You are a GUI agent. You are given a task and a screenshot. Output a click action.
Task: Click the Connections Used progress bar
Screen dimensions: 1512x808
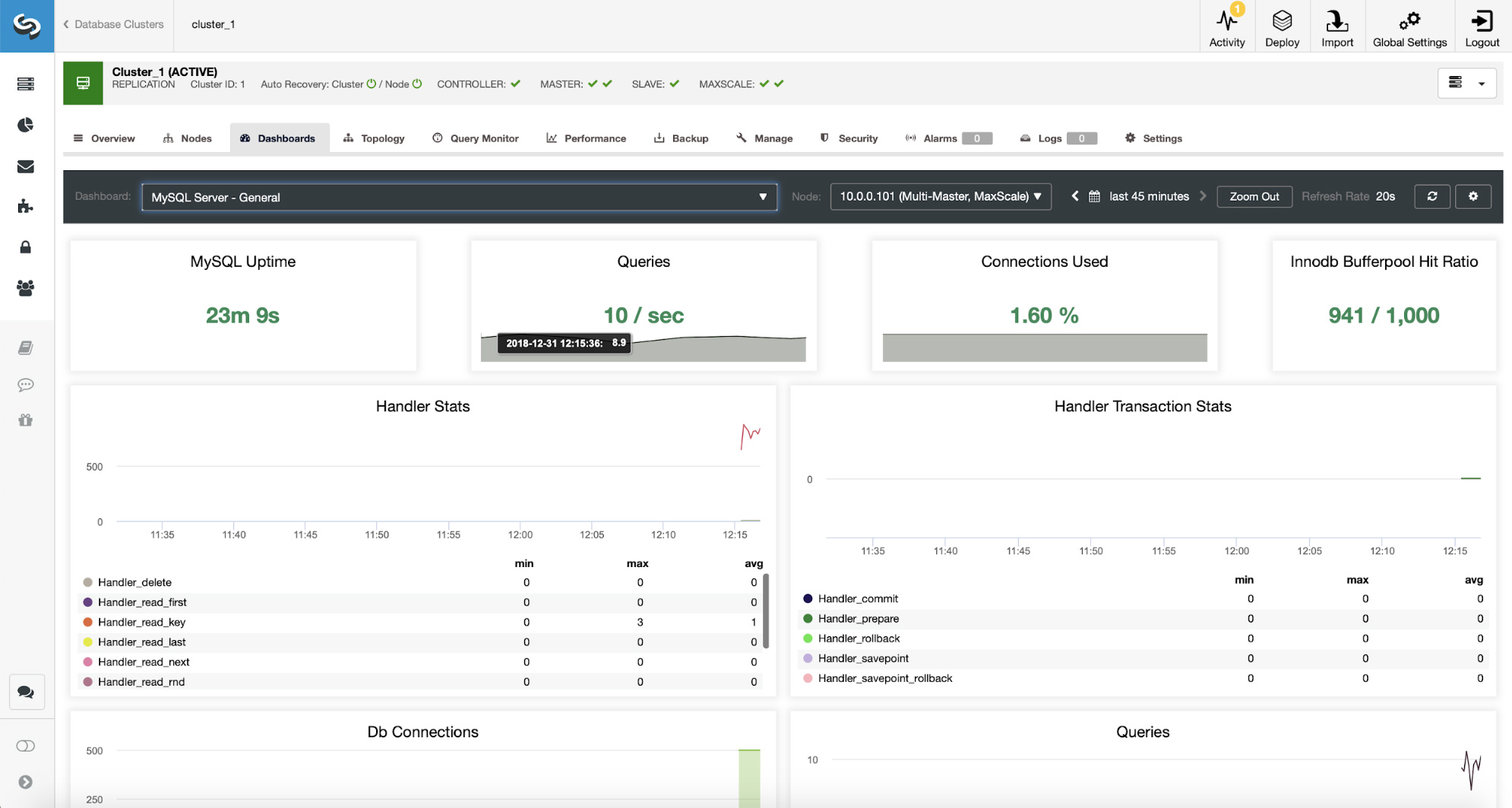tap(1044, 347)
